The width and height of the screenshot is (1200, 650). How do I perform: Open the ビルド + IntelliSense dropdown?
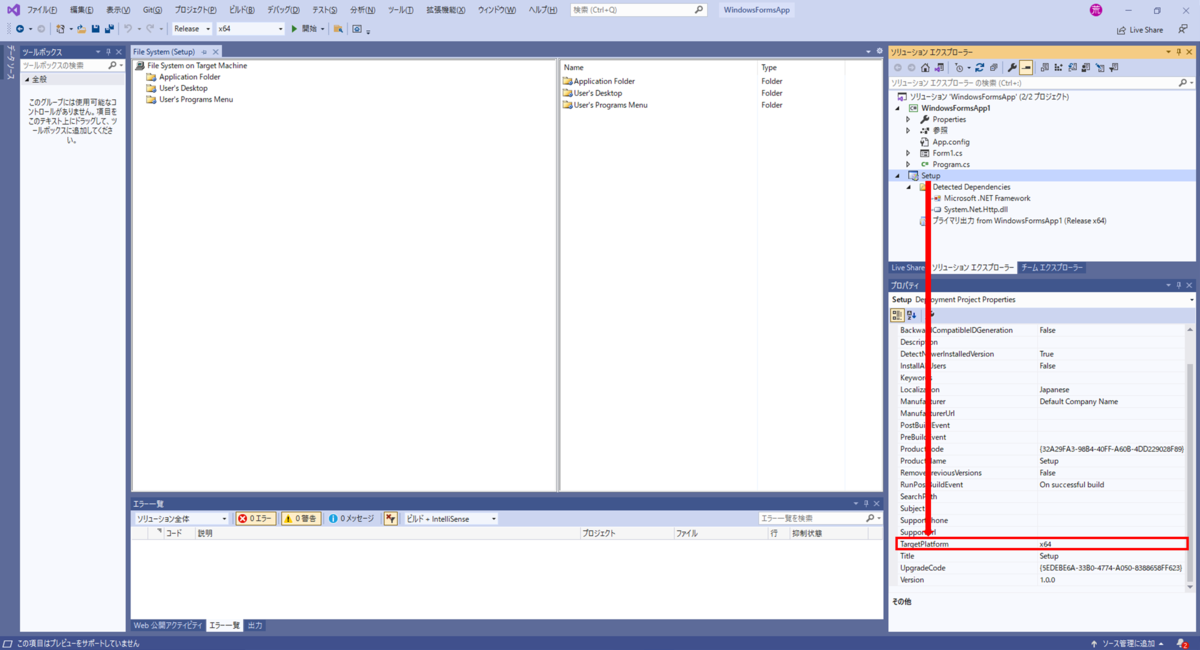point(450,519)
